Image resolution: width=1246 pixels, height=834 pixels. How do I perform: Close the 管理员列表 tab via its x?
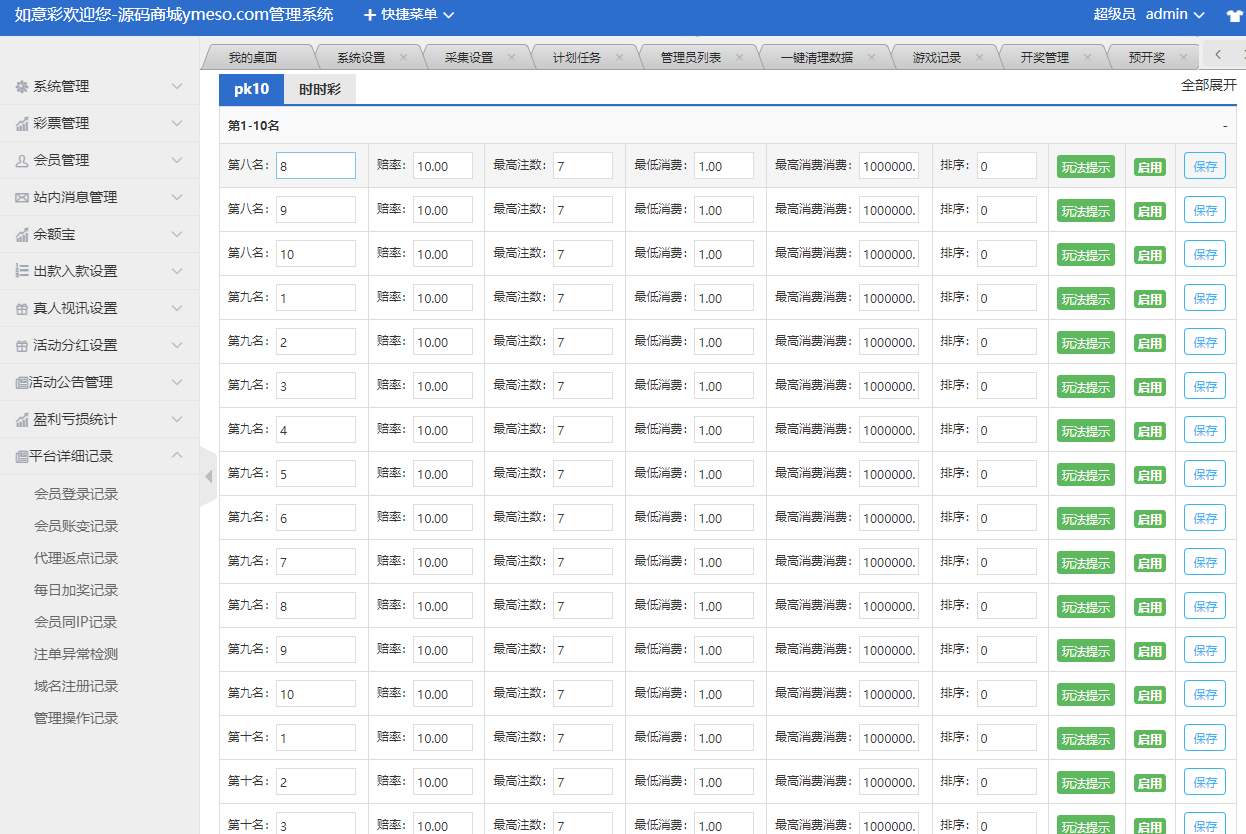(x=739, y=58)
